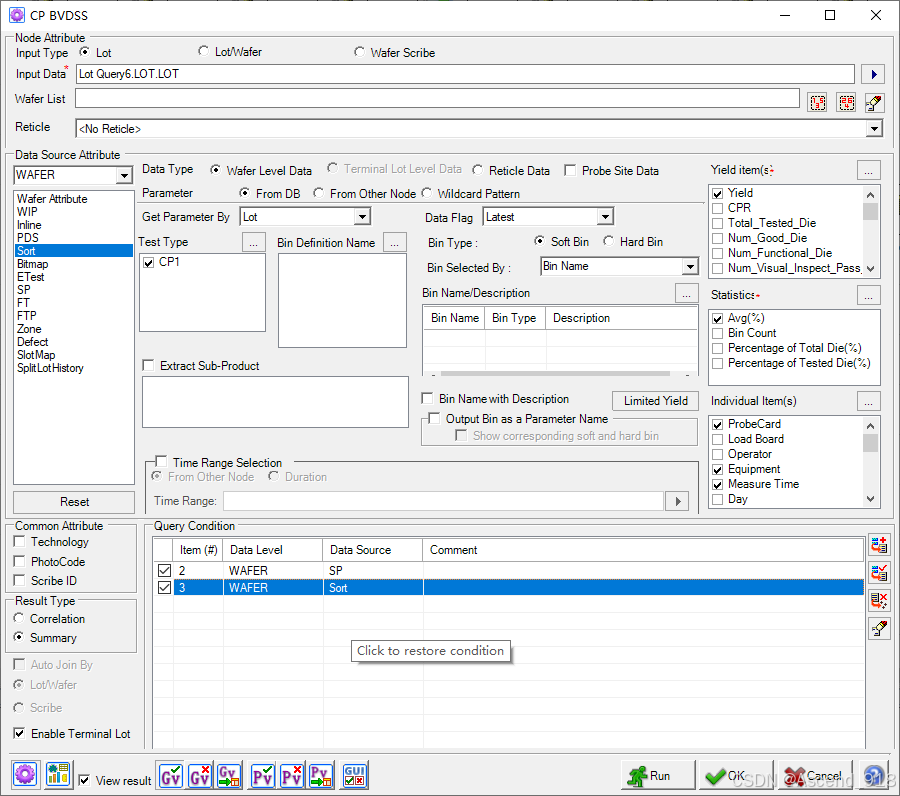Select ETest in data source list
900x796 pixels.
31,277
